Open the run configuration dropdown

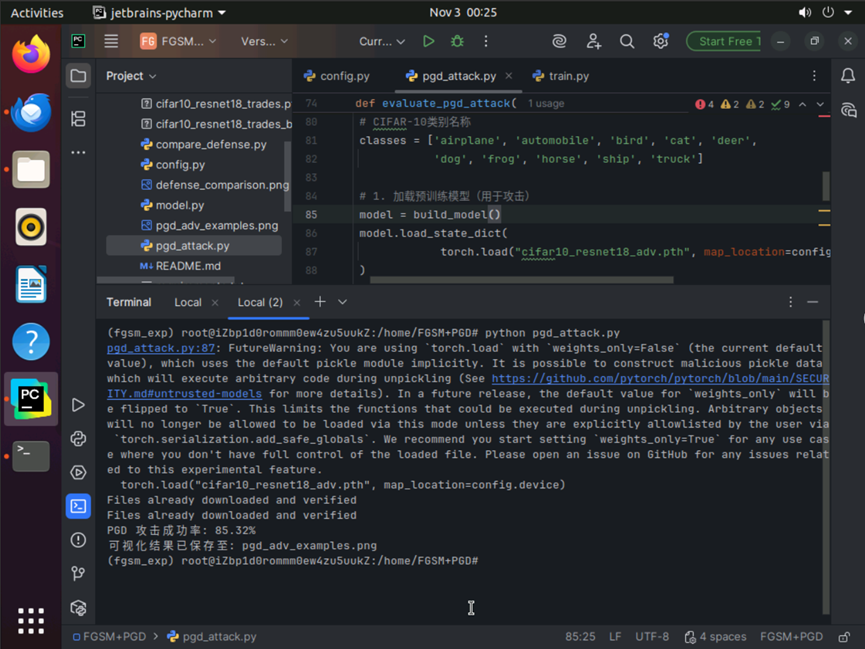tap(382, 41)
